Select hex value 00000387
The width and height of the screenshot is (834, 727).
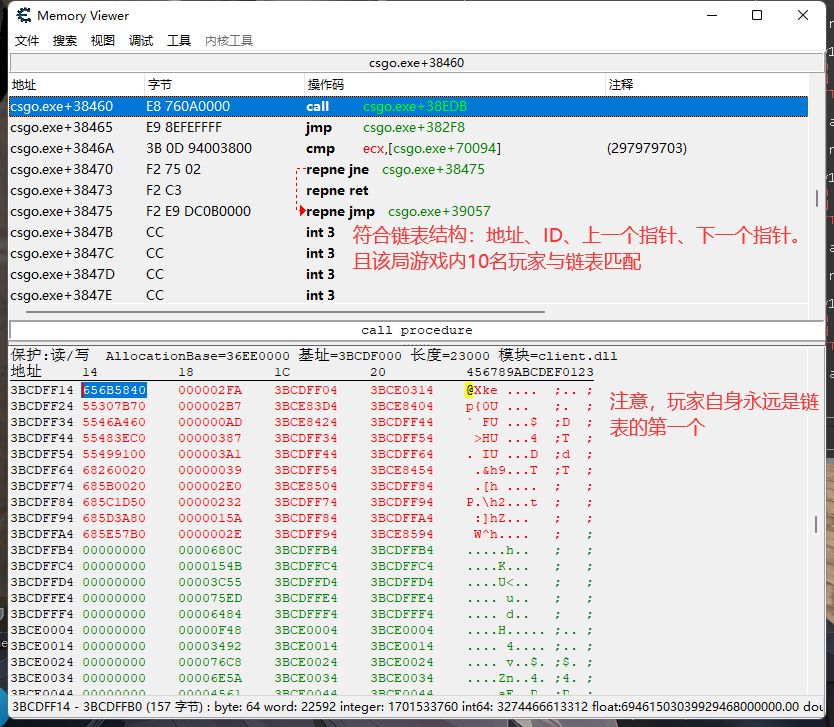[210, 438]
